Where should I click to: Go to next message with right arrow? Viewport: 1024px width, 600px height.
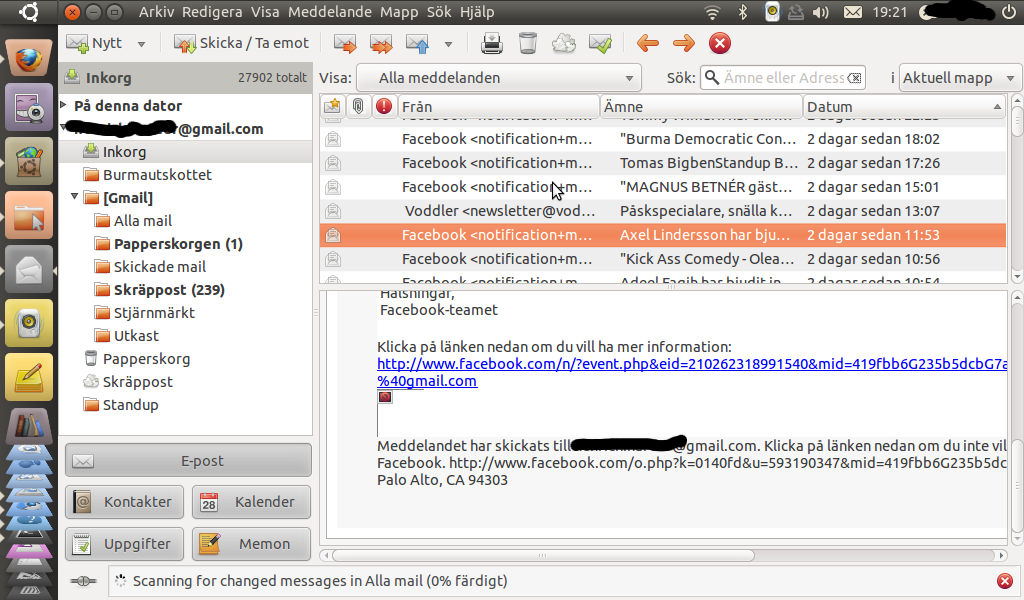coord(684,44)
